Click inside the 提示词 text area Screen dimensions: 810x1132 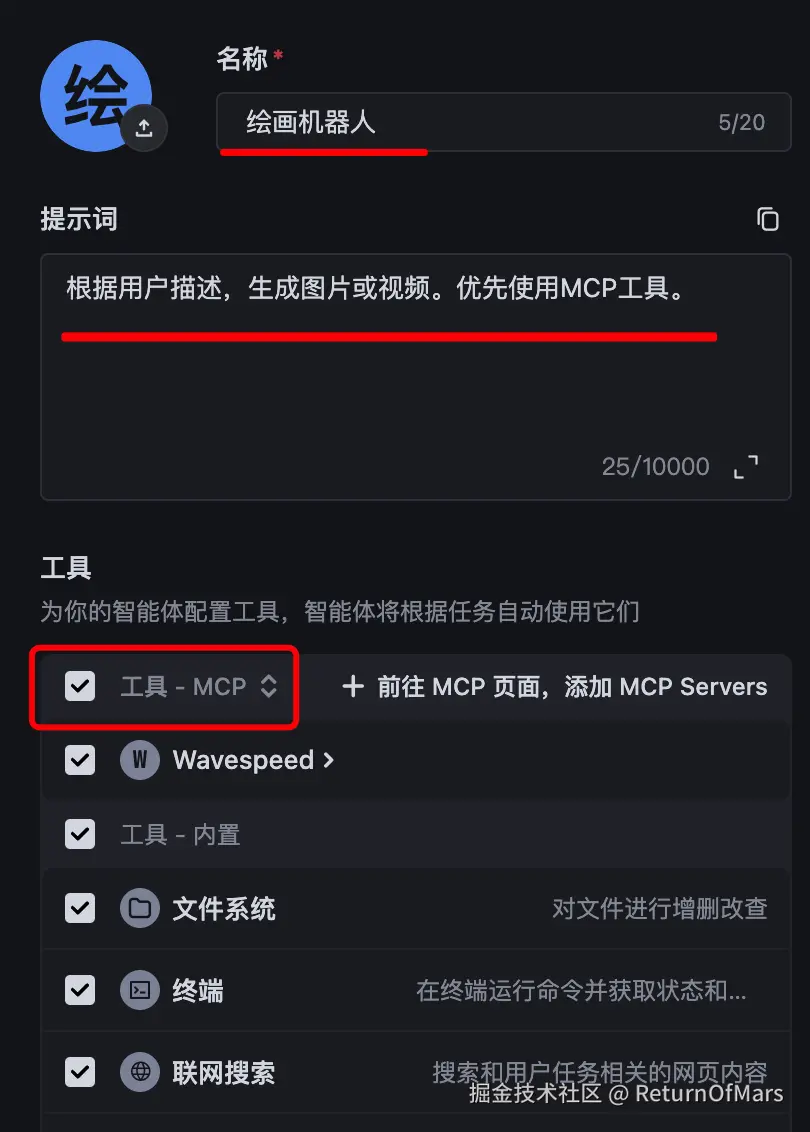[x=416, y=376]
